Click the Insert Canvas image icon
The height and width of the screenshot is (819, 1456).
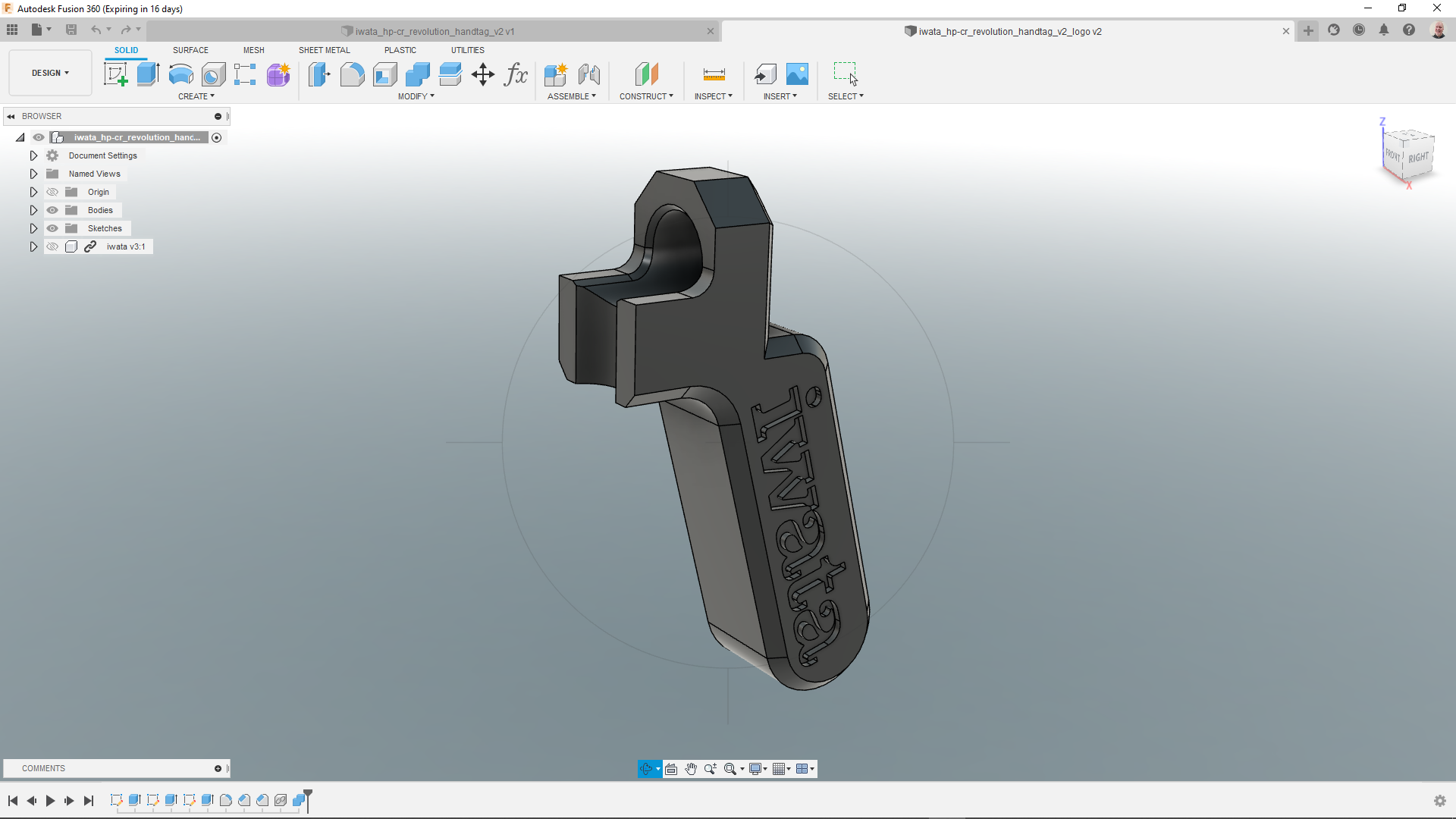(797, 74)
